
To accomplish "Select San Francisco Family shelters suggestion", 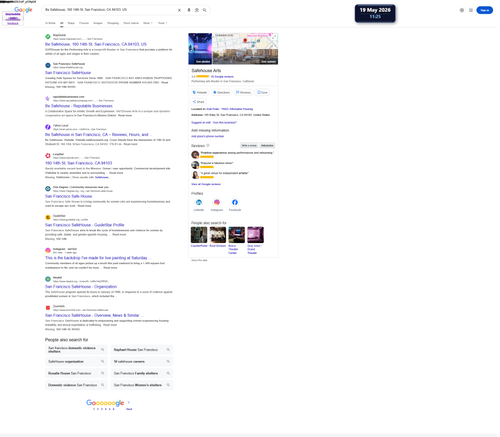I will tap(142, 373).
